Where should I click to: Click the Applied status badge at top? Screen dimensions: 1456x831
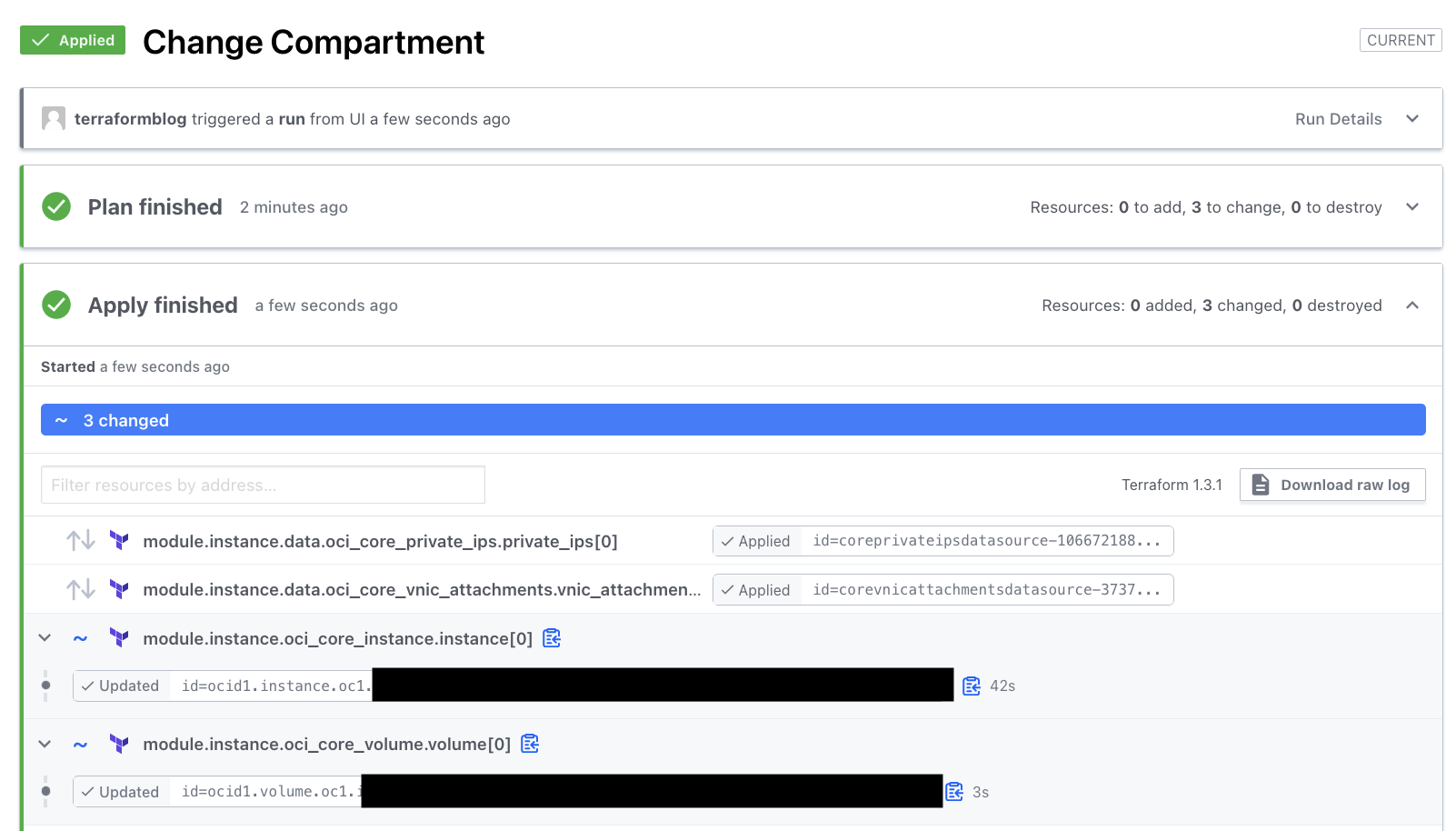coord(73,40)
